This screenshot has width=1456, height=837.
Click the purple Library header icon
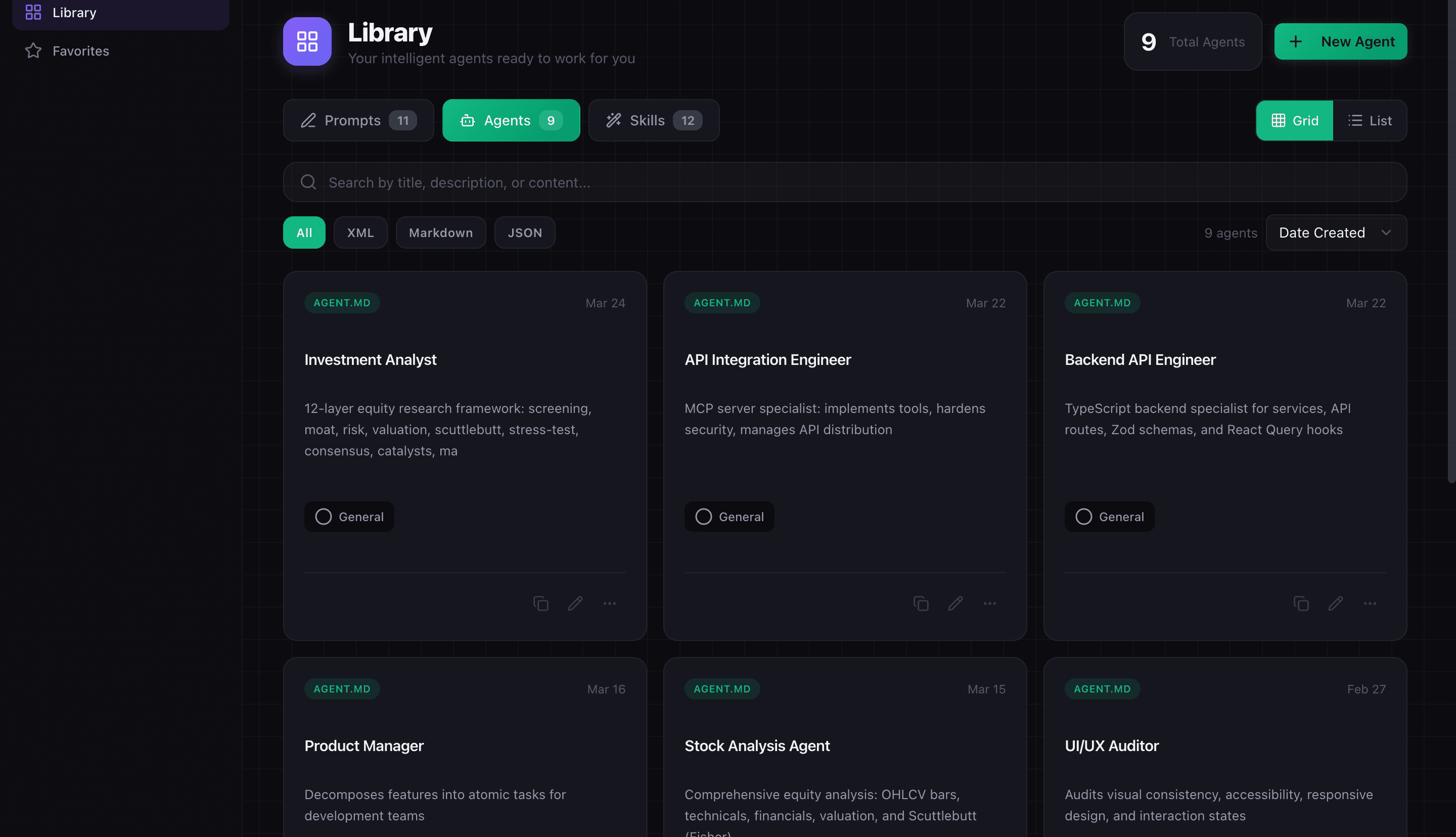307,41
